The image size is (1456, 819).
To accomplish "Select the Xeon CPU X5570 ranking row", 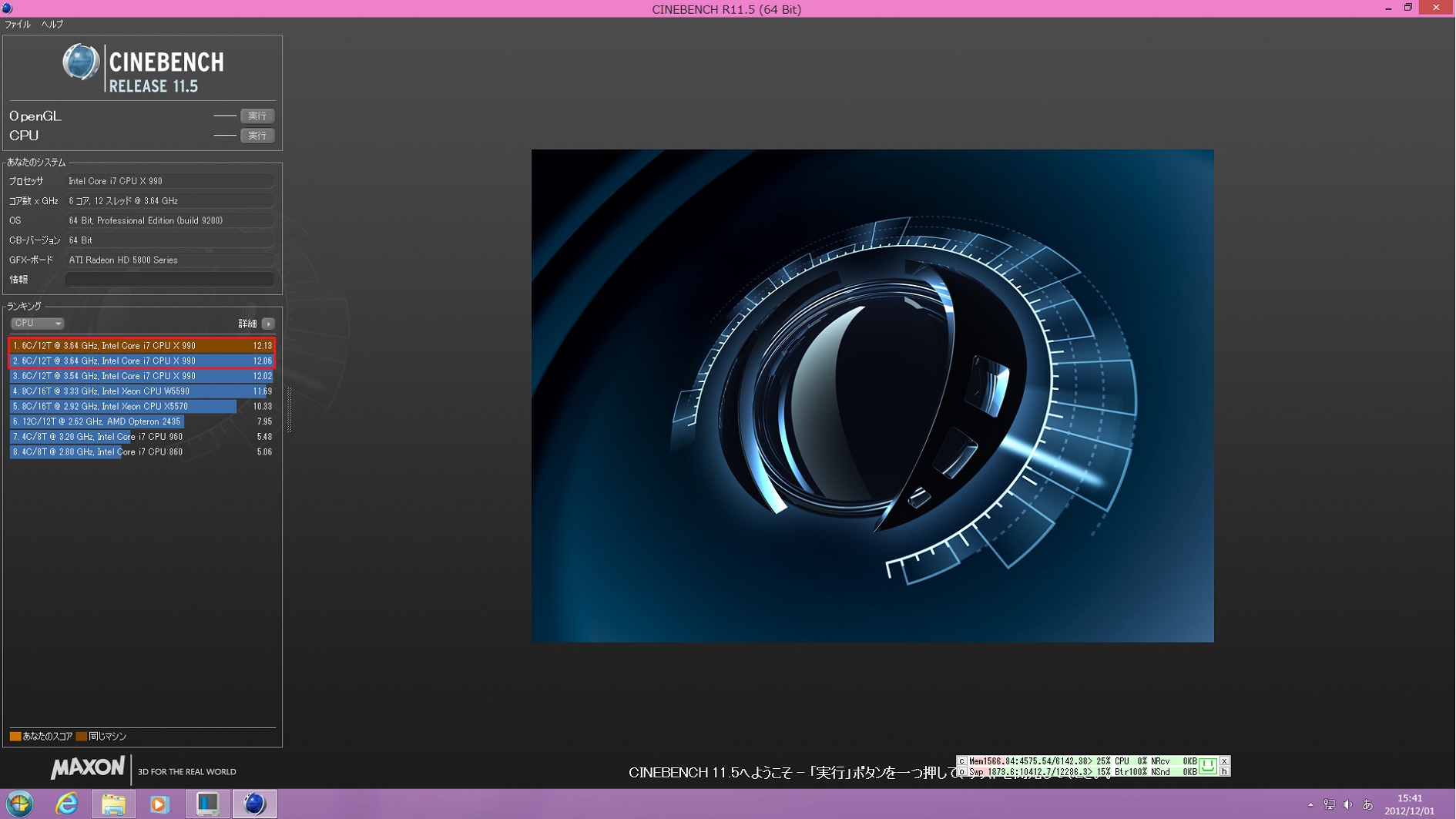I will pos(142,406).
